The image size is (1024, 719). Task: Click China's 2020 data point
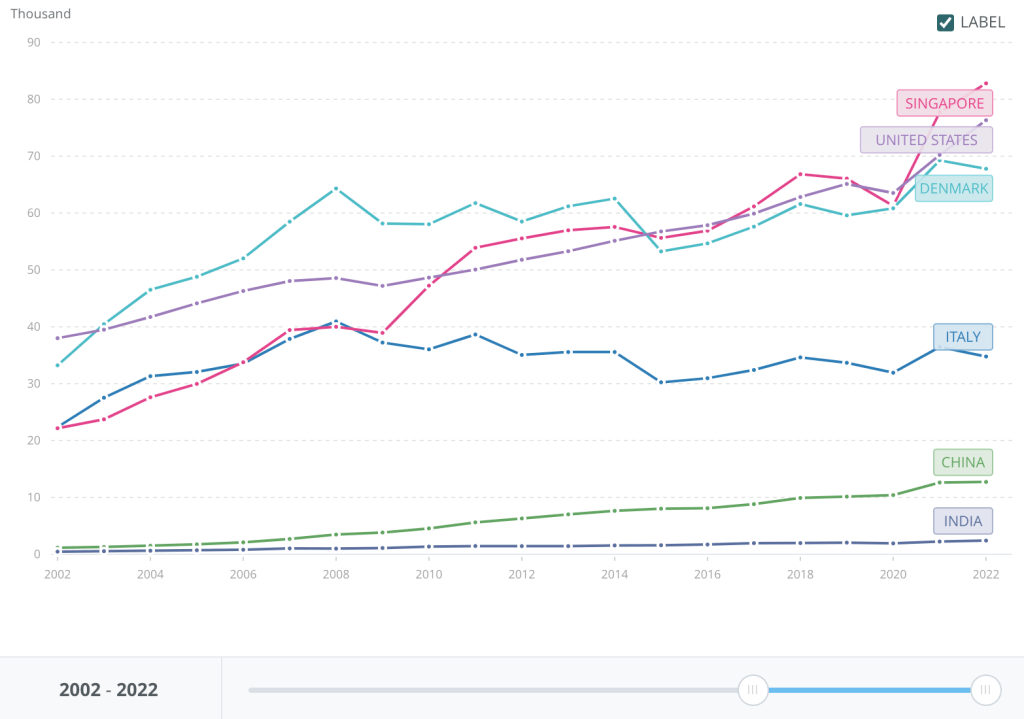coord(893,495)
